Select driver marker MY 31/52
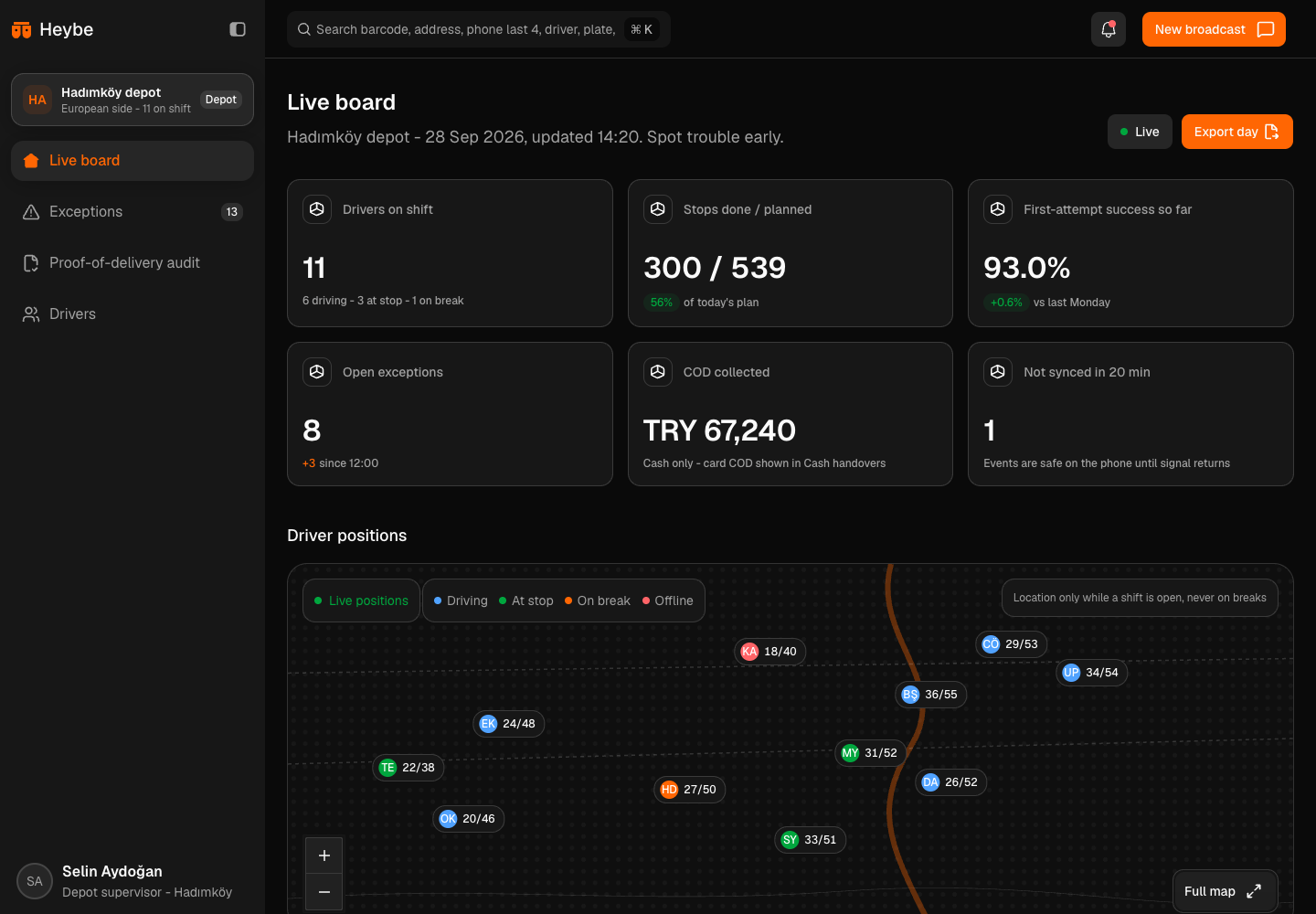The height and width of the screenshot is (914, 1316). [870, 753]
